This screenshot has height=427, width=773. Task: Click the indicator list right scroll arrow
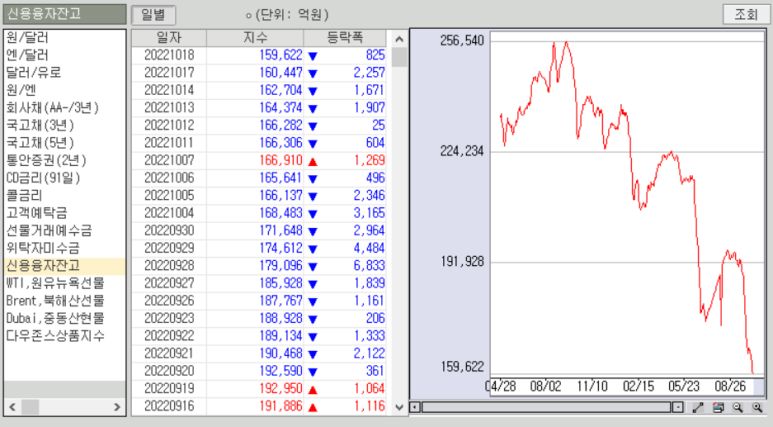tap(117, 407)
